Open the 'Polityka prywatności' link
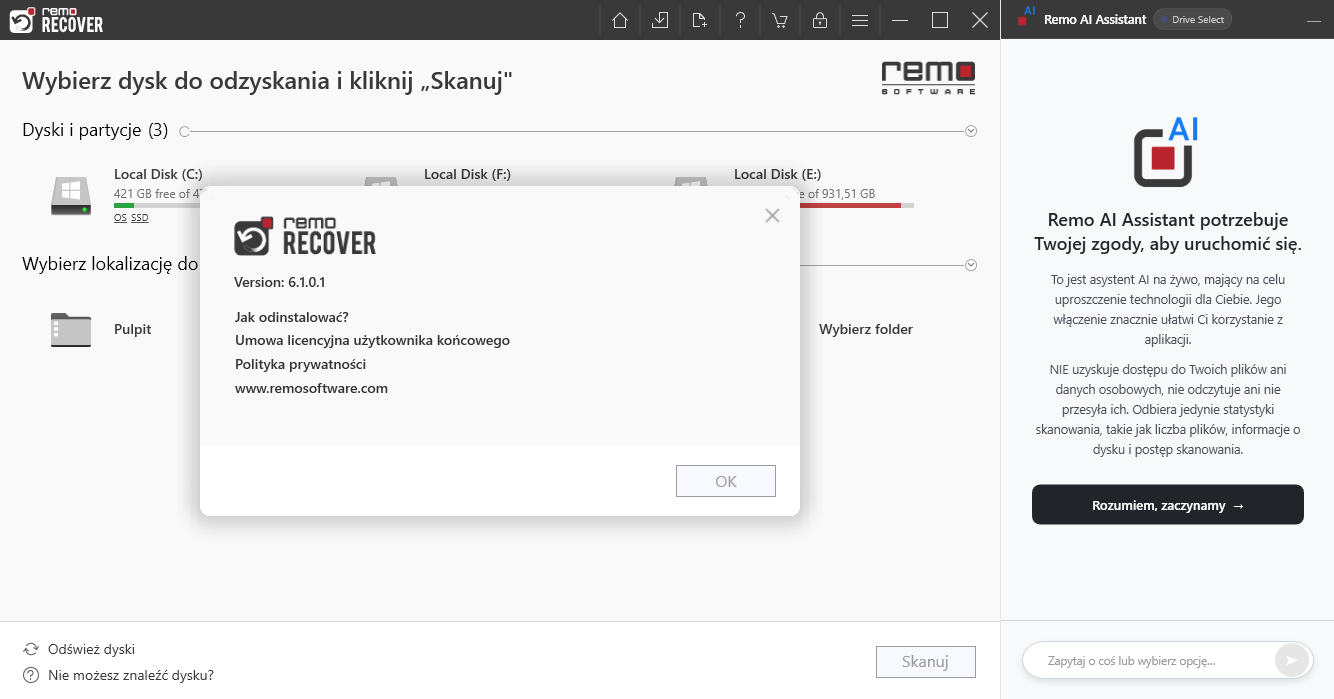Image resolution: width=1334 pixels, height=699 pixels. 300,364
